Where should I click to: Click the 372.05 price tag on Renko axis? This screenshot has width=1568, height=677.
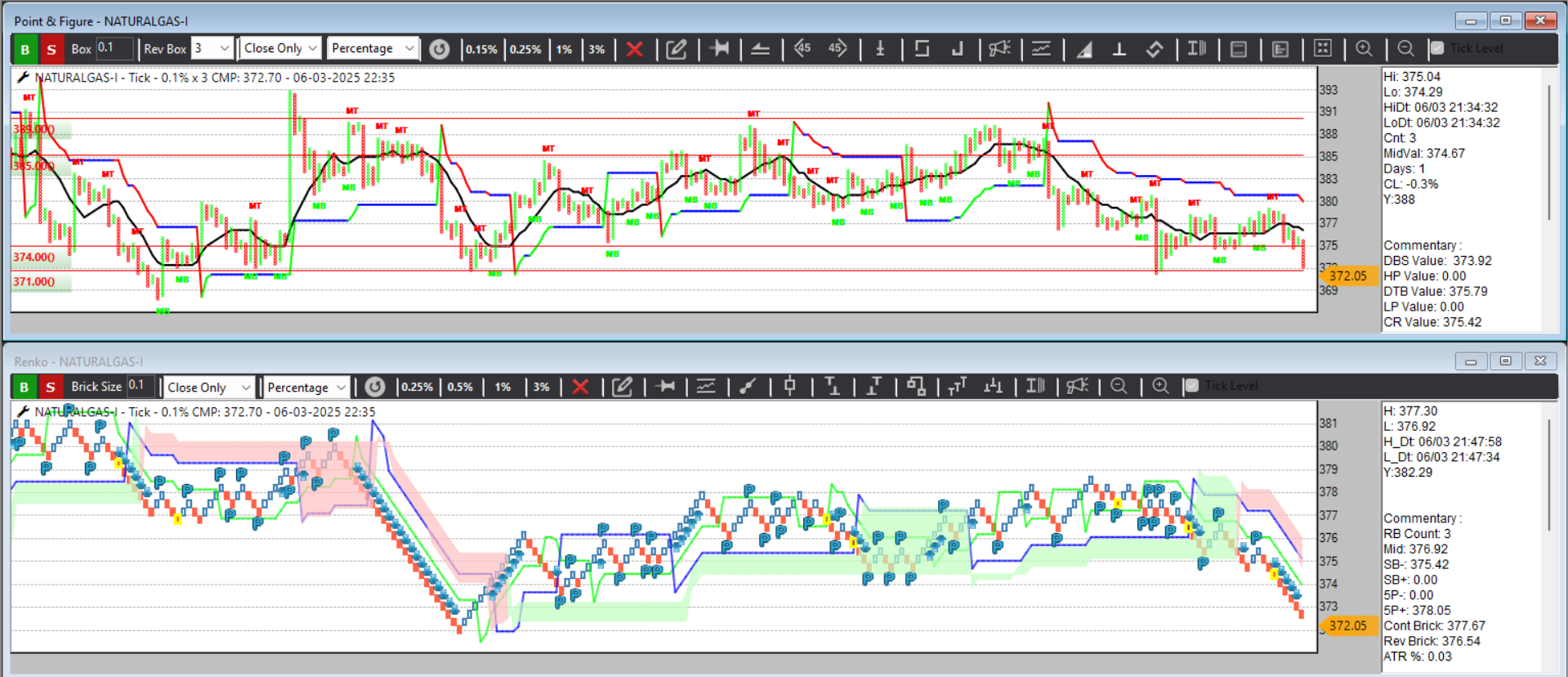[x=1347, y=625]
